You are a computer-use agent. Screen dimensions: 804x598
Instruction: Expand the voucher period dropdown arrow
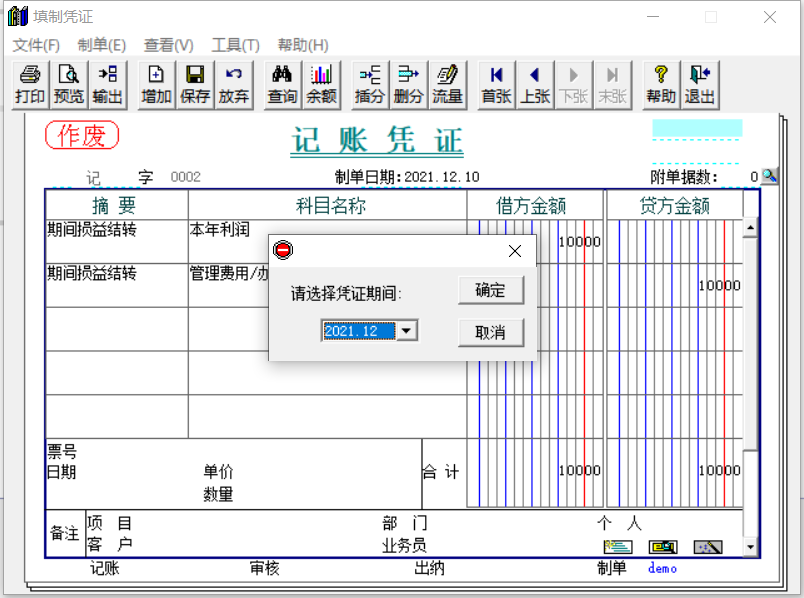[x=407, y=331]
